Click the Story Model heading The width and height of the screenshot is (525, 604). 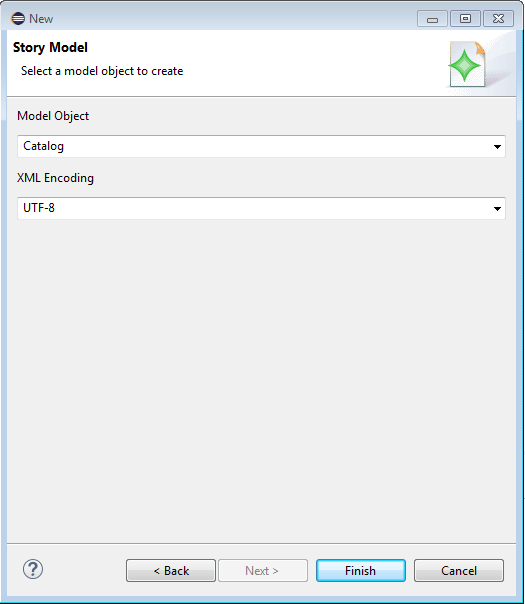(x=50, y=47)
